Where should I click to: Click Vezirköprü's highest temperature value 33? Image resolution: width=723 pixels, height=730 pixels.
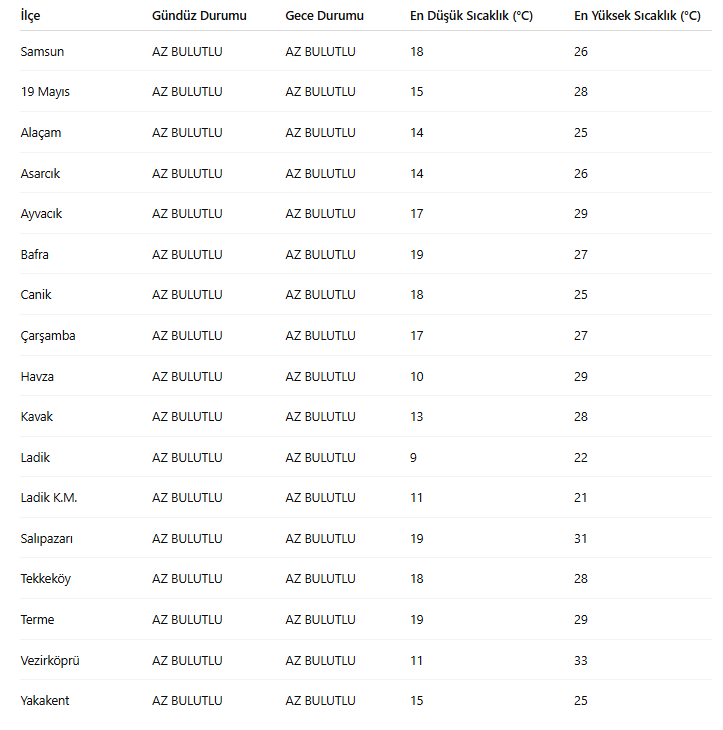coord(581,661)
